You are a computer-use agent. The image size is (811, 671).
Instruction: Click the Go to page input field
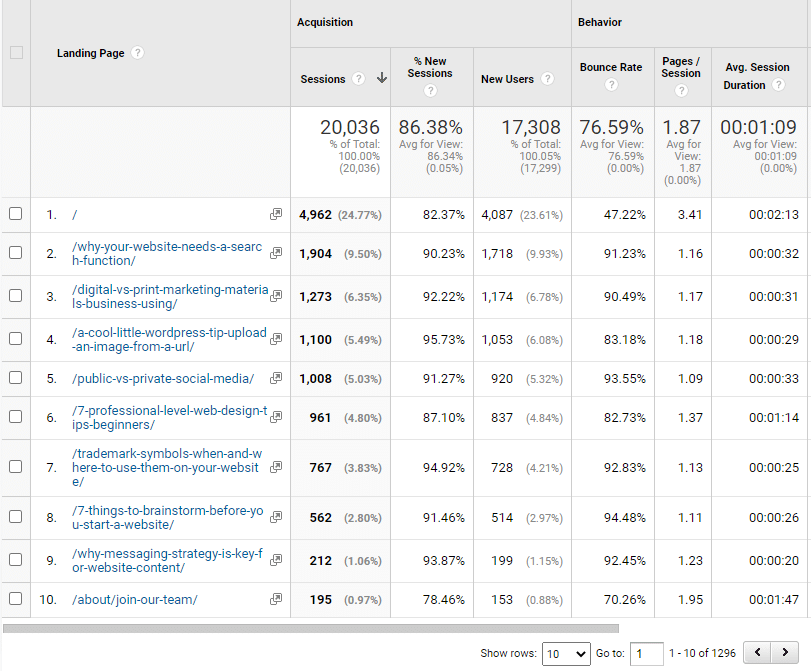647,654
